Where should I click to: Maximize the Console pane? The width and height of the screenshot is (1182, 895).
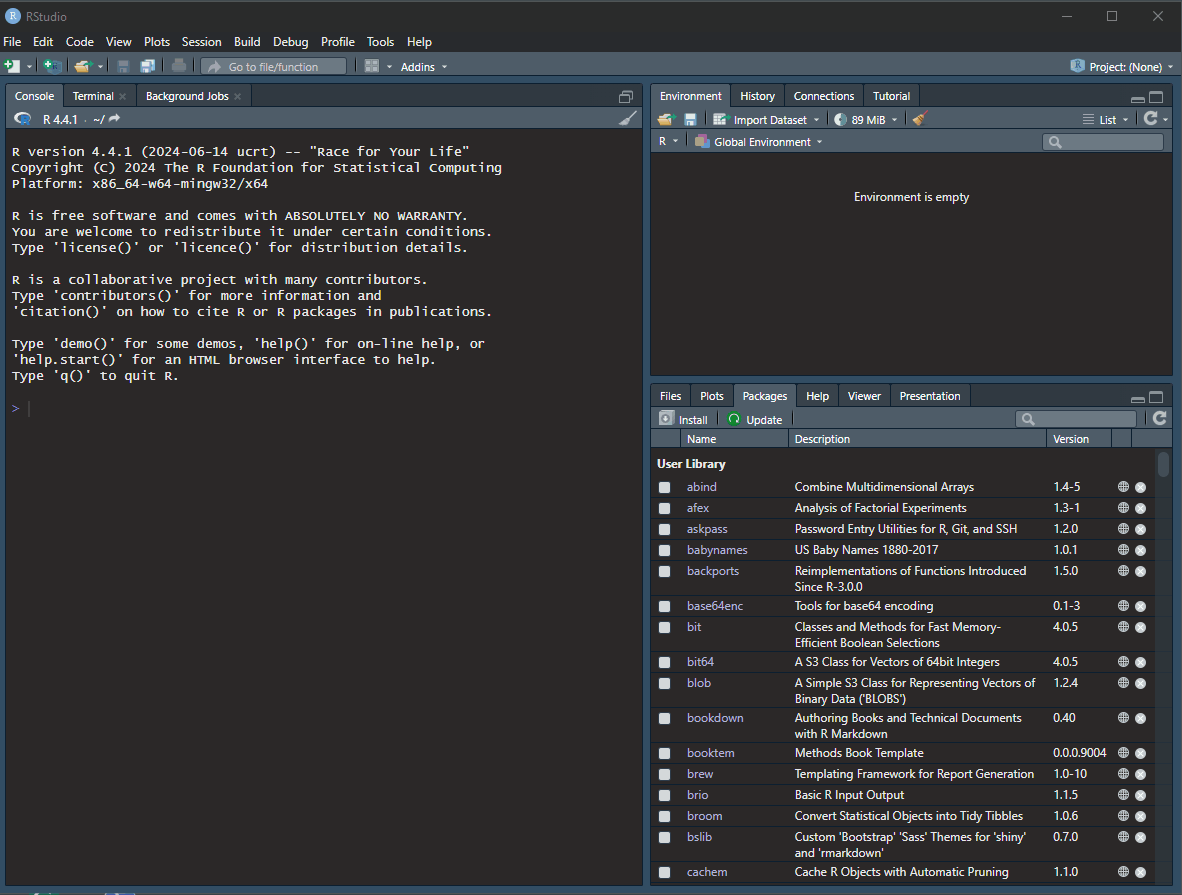(x=626, y=97)
